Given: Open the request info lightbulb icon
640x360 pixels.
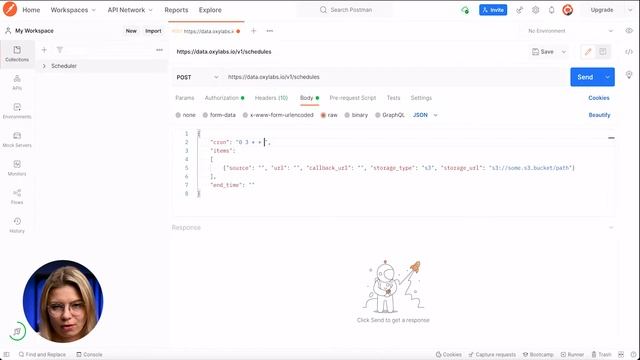Looking at the screenshot, I should [629, 74].
